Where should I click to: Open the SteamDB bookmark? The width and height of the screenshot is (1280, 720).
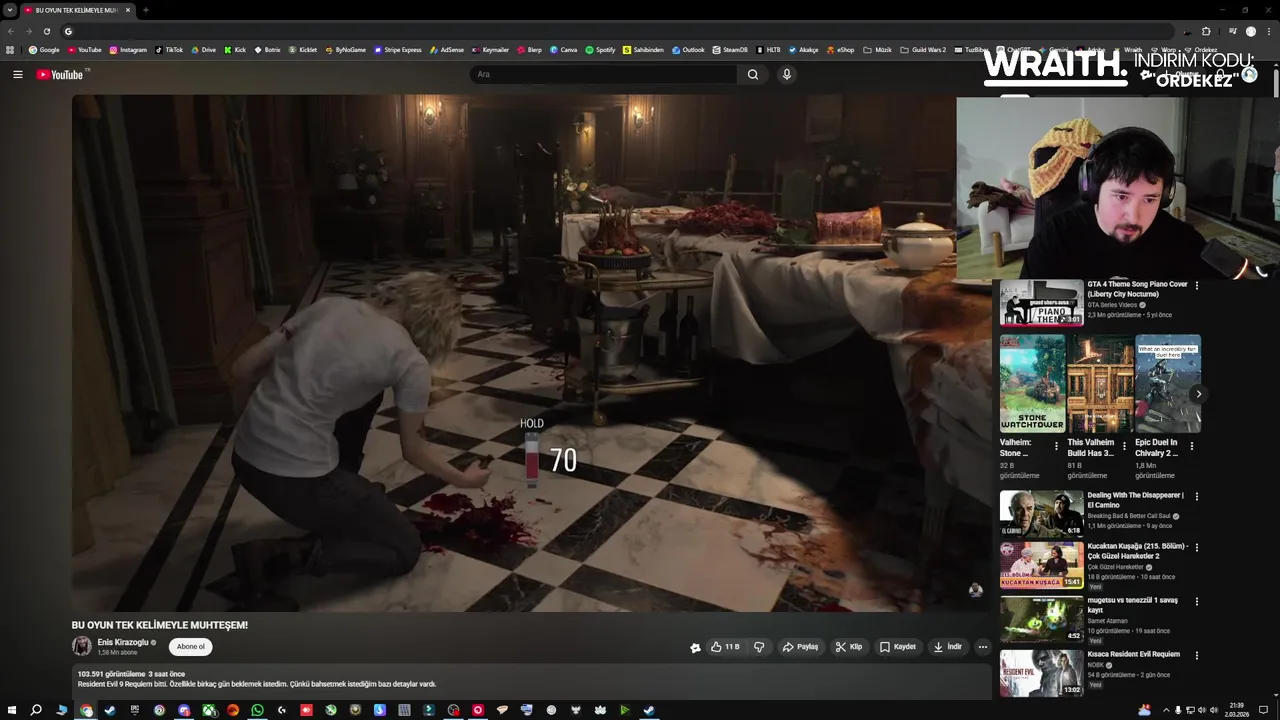[729, 49]
